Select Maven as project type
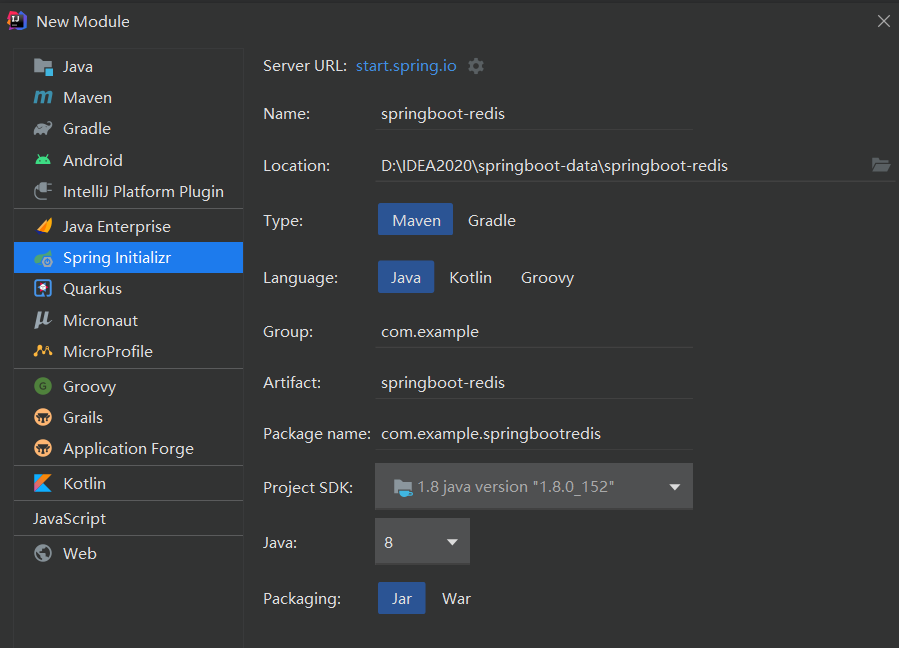Screen dimensions: 899x648 coord(416,220)
